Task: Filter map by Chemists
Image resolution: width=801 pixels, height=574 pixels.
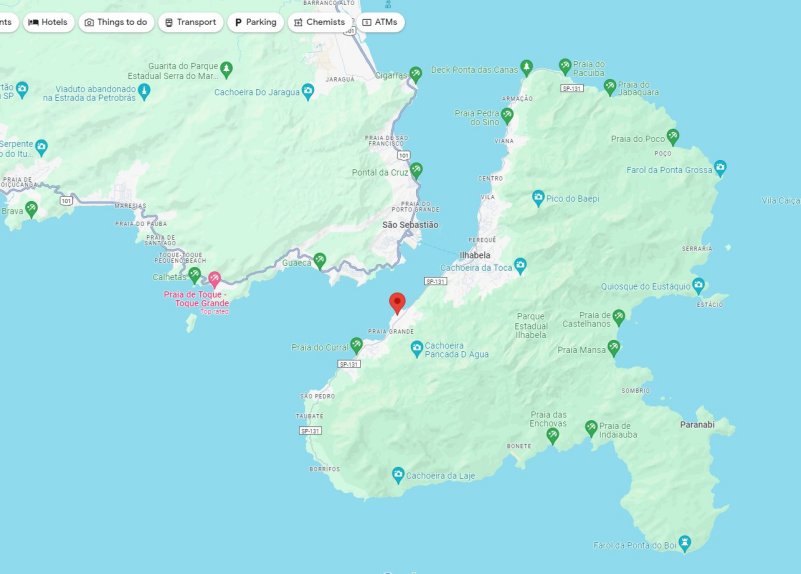Action: tap(320, 22)
